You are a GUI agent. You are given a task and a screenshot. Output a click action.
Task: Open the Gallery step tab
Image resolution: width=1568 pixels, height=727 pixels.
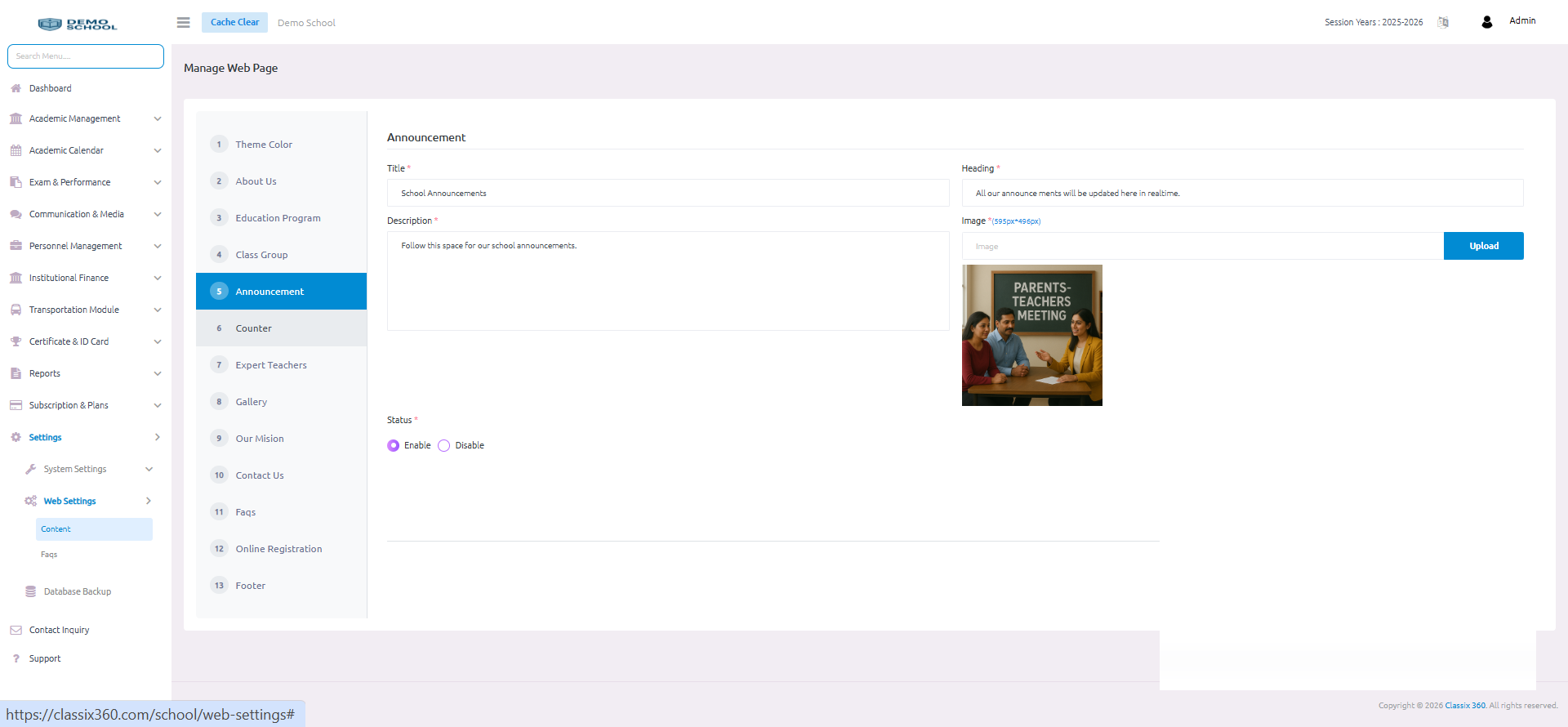(281, 402)
